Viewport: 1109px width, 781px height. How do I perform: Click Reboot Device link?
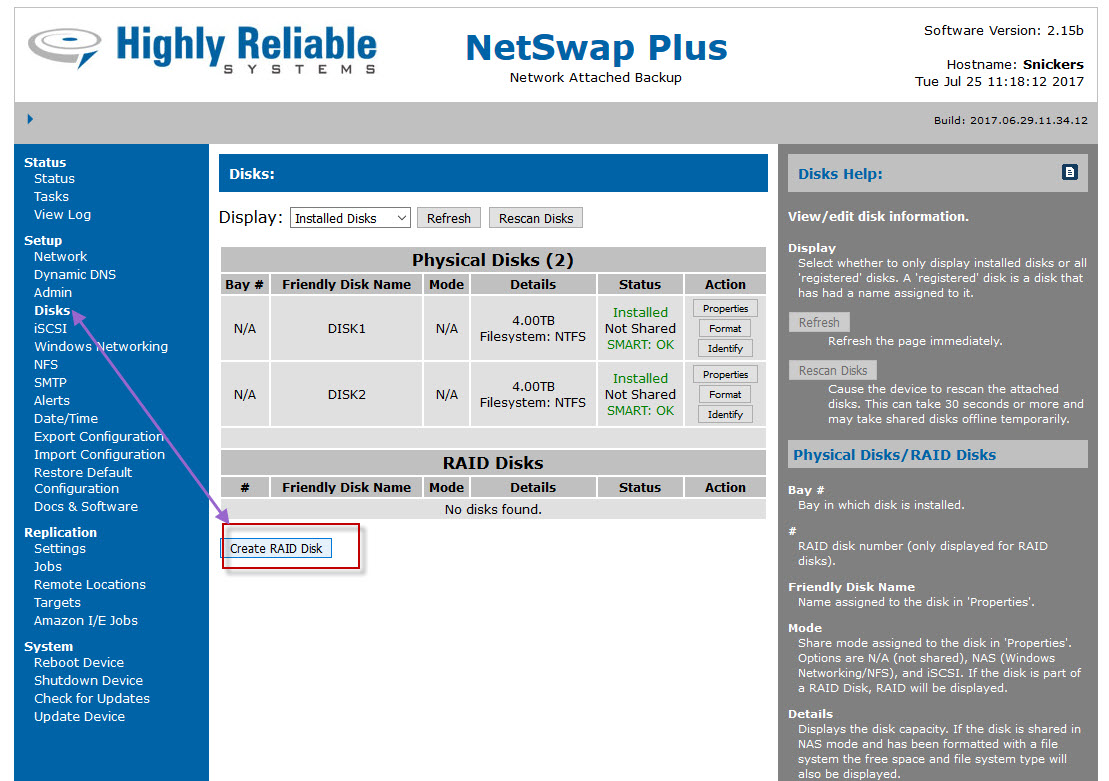(x=79, y=663)
